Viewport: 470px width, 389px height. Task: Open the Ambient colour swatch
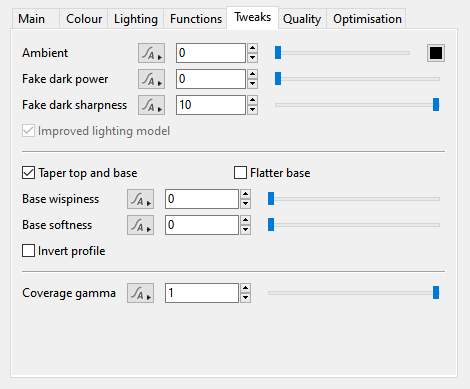(x=436, y=53)
